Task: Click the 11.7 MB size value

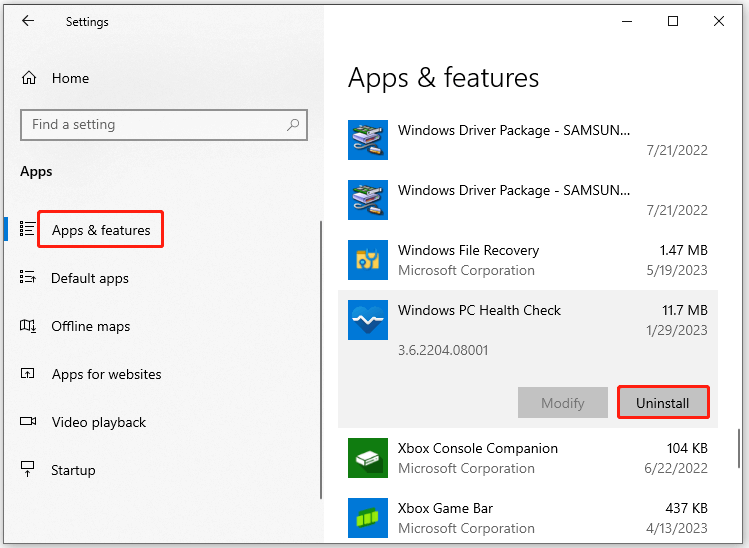Action: 685,310
